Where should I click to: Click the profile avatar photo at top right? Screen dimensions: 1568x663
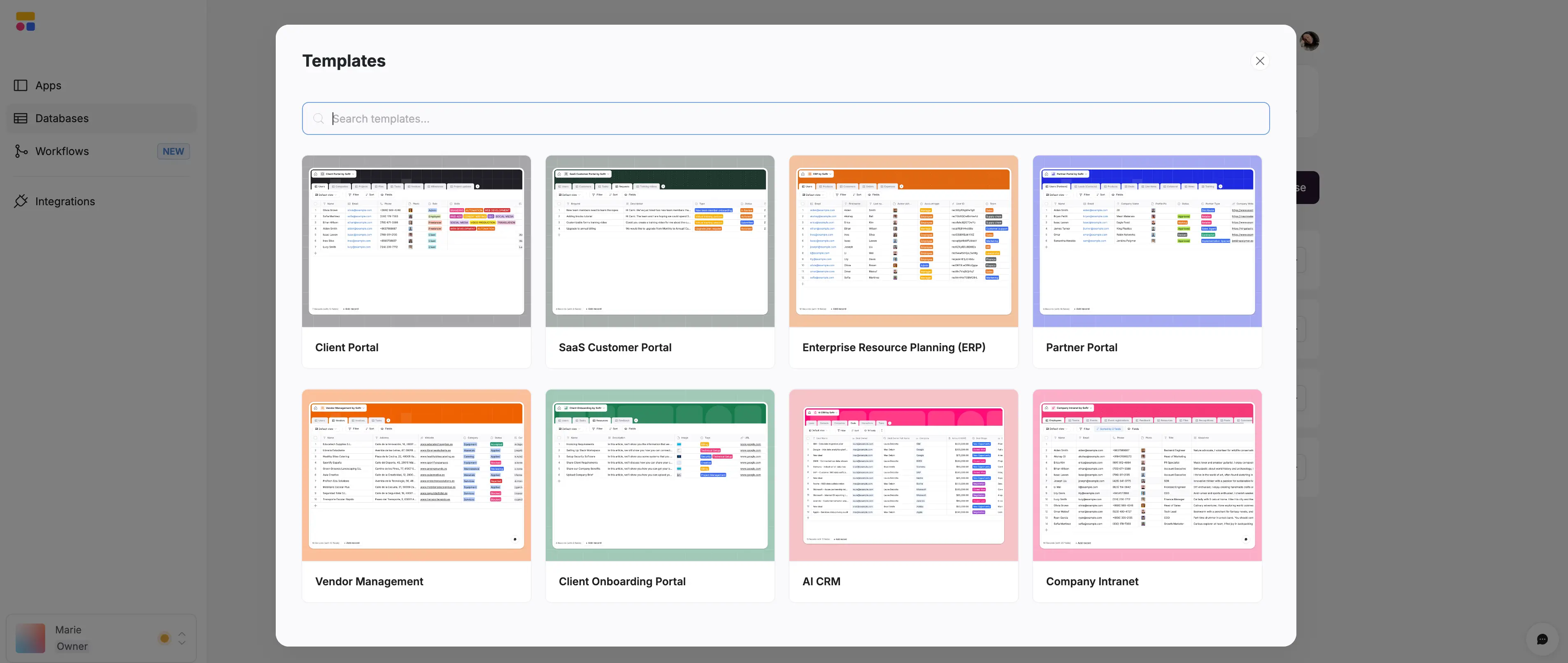click(x=1309, y=41)
